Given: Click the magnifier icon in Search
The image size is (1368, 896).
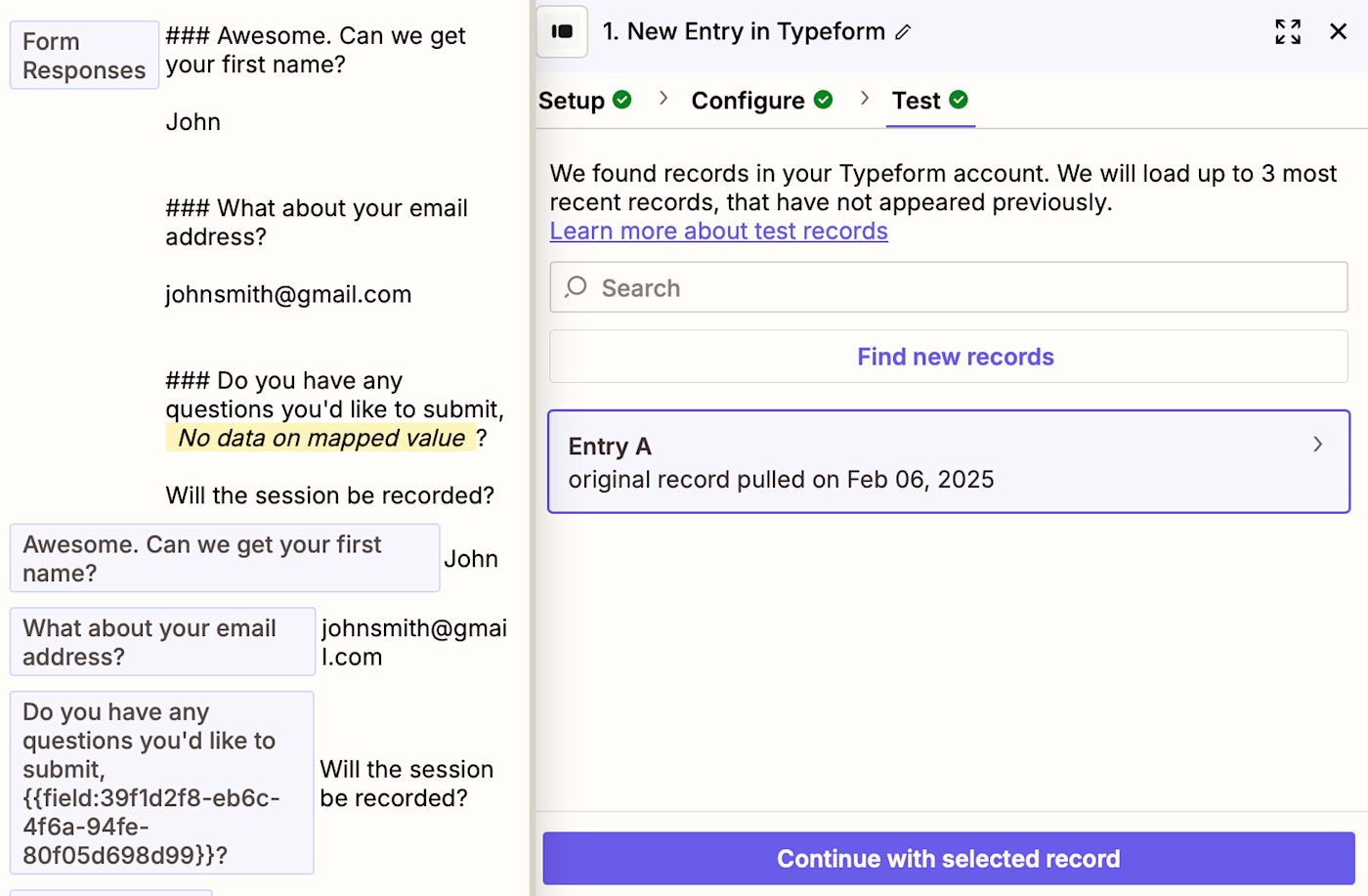Looking at the screenshot, I should pos(577,287).
